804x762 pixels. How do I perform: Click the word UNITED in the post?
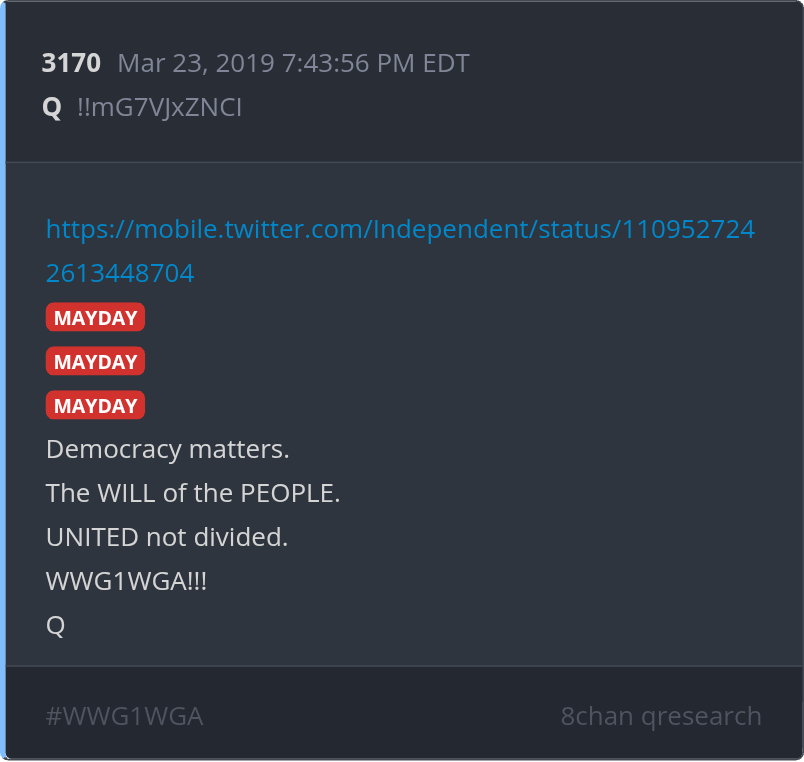[x=92, y=537]
